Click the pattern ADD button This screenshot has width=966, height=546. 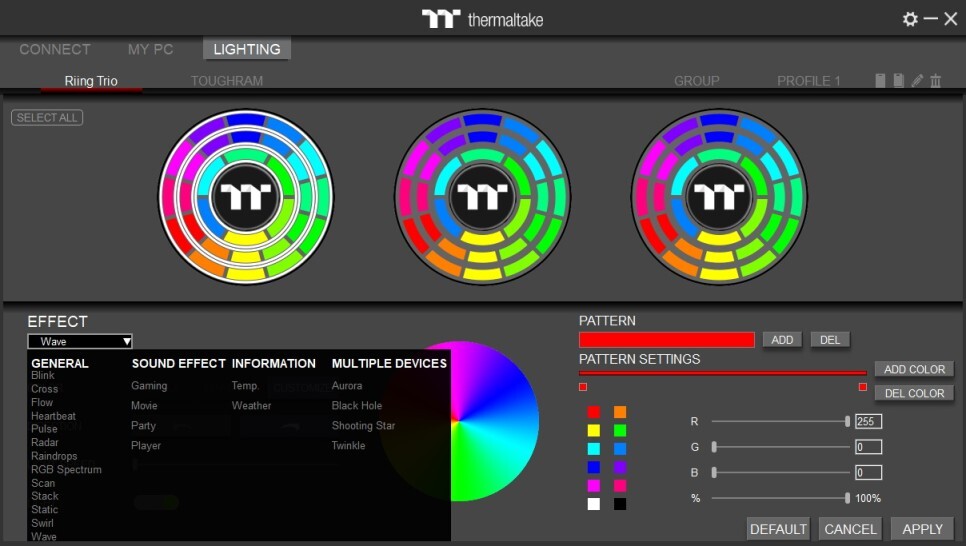782,340
